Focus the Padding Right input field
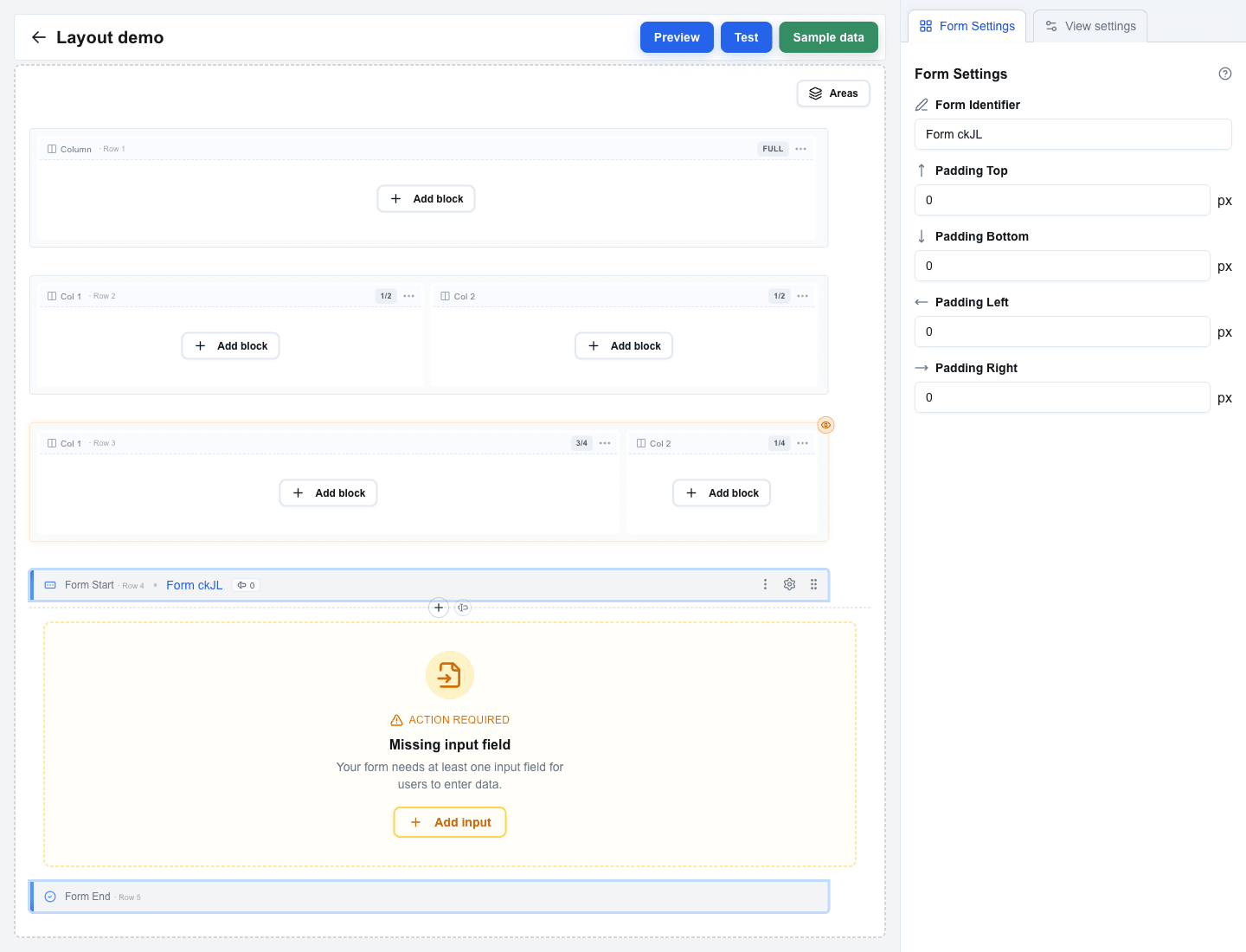Screen dimensions: 1246x952 tap(1062, 397)
